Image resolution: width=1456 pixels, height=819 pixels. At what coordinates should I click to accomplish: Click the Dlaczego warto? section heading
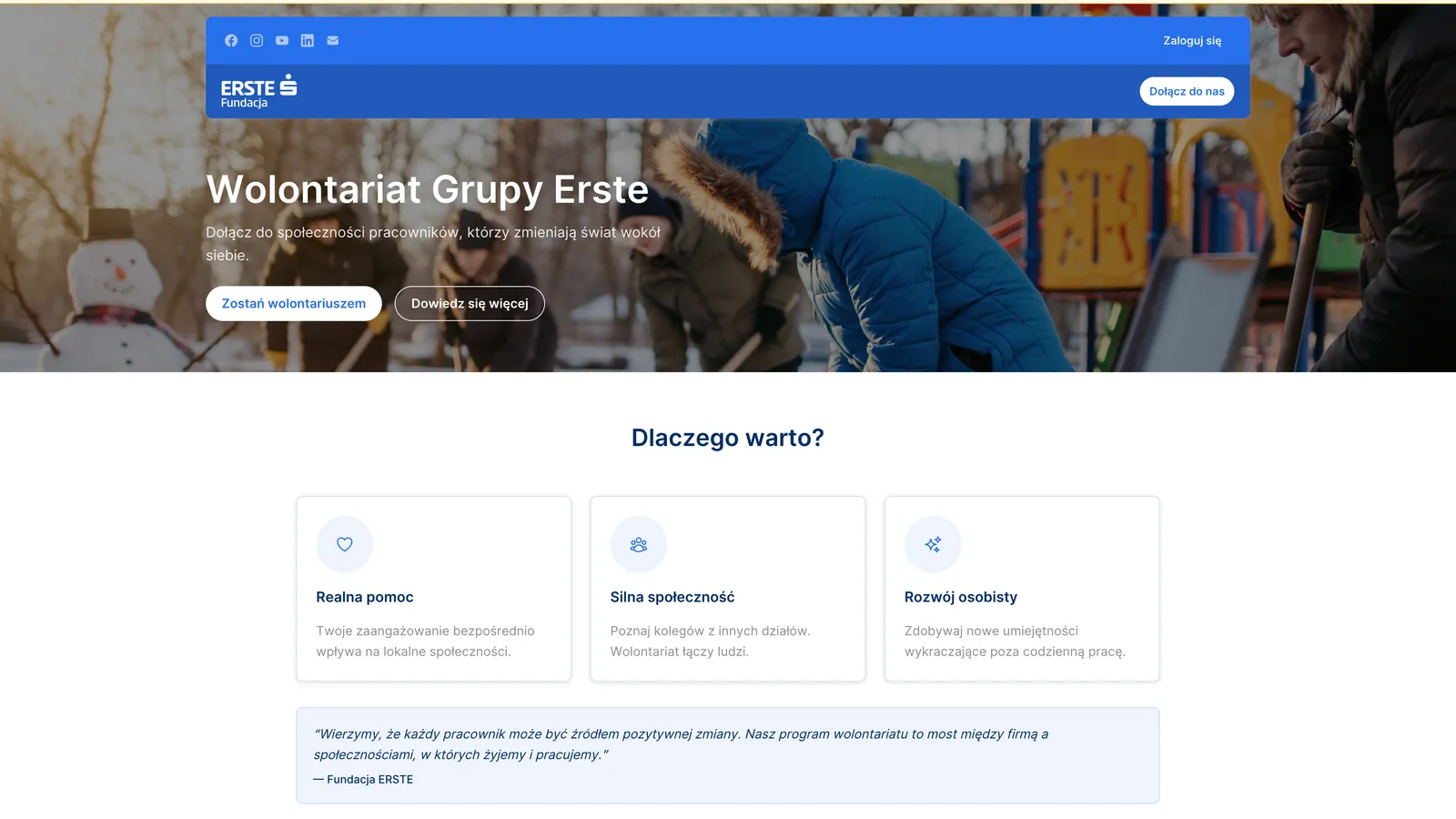pyautogui.click(x=728, y=438)
